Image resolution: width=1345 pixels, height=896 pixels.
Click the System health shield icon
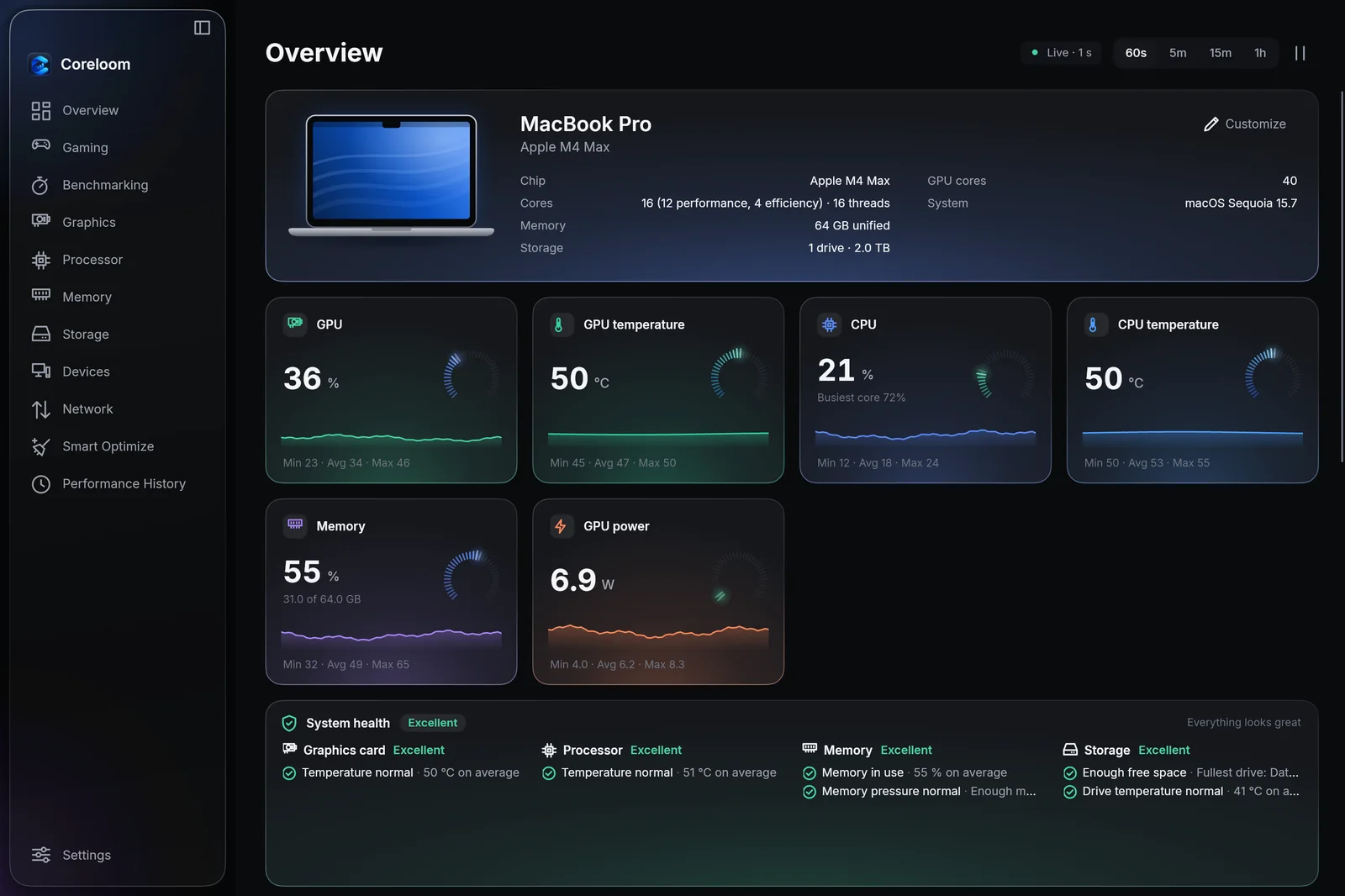[289, 723]
